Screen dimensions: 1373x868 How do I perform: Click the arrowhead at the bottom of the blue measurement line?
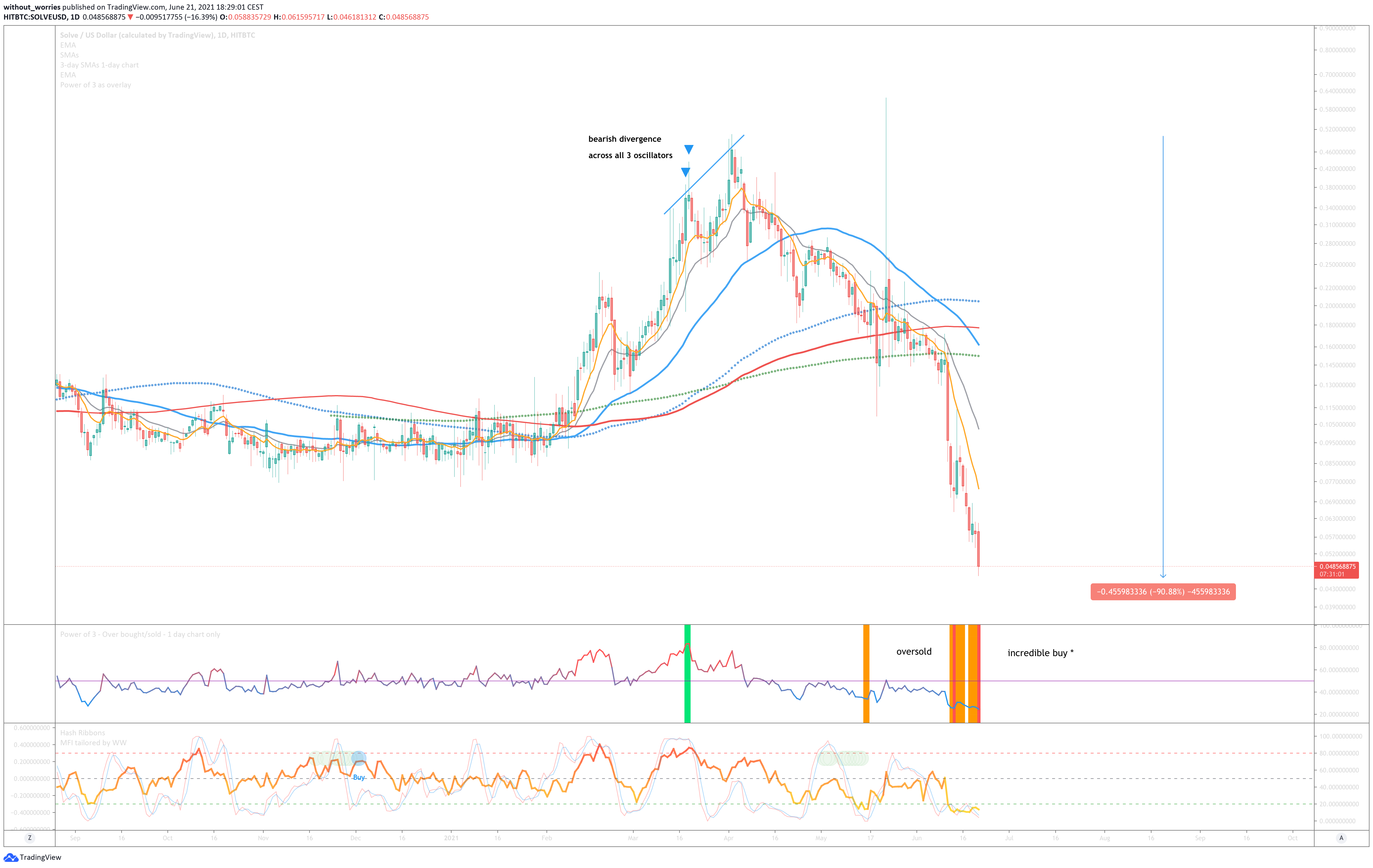(x=1163, y=575)
